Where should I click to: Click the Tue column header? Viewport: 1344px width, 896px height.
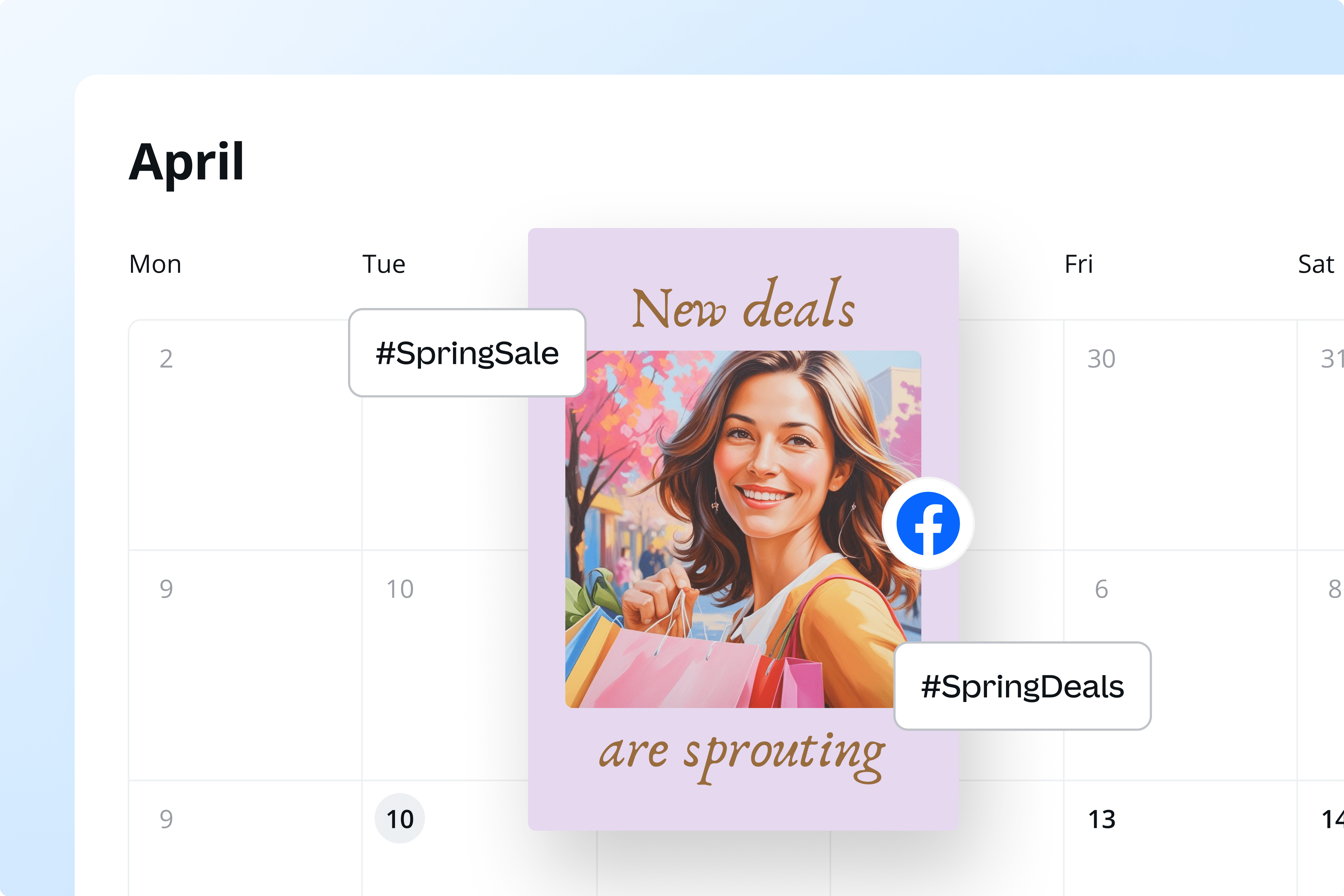tap(383, 264)
